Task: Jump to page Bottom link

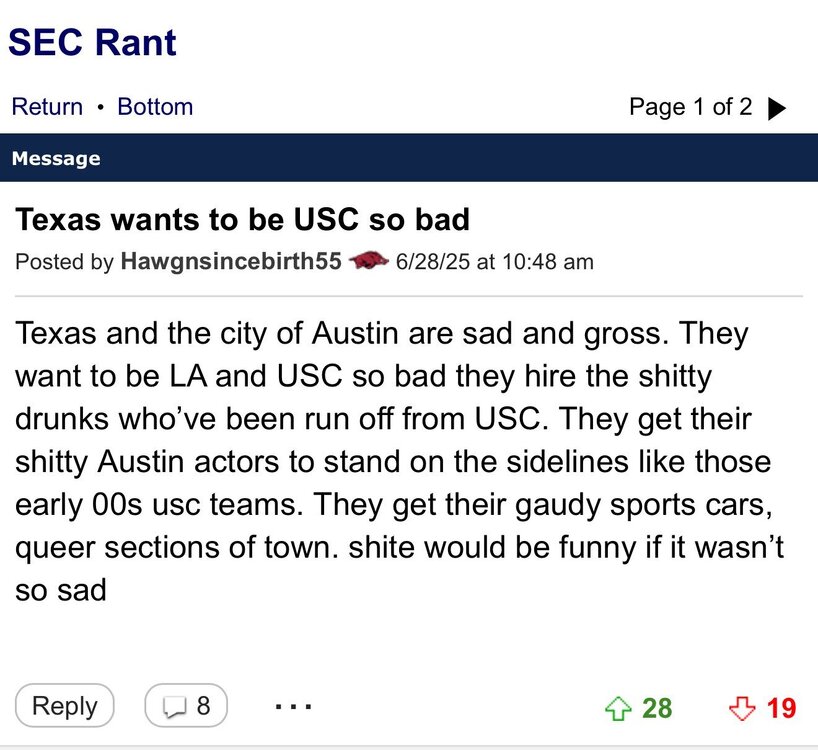Action: click(x=155, y=107)
